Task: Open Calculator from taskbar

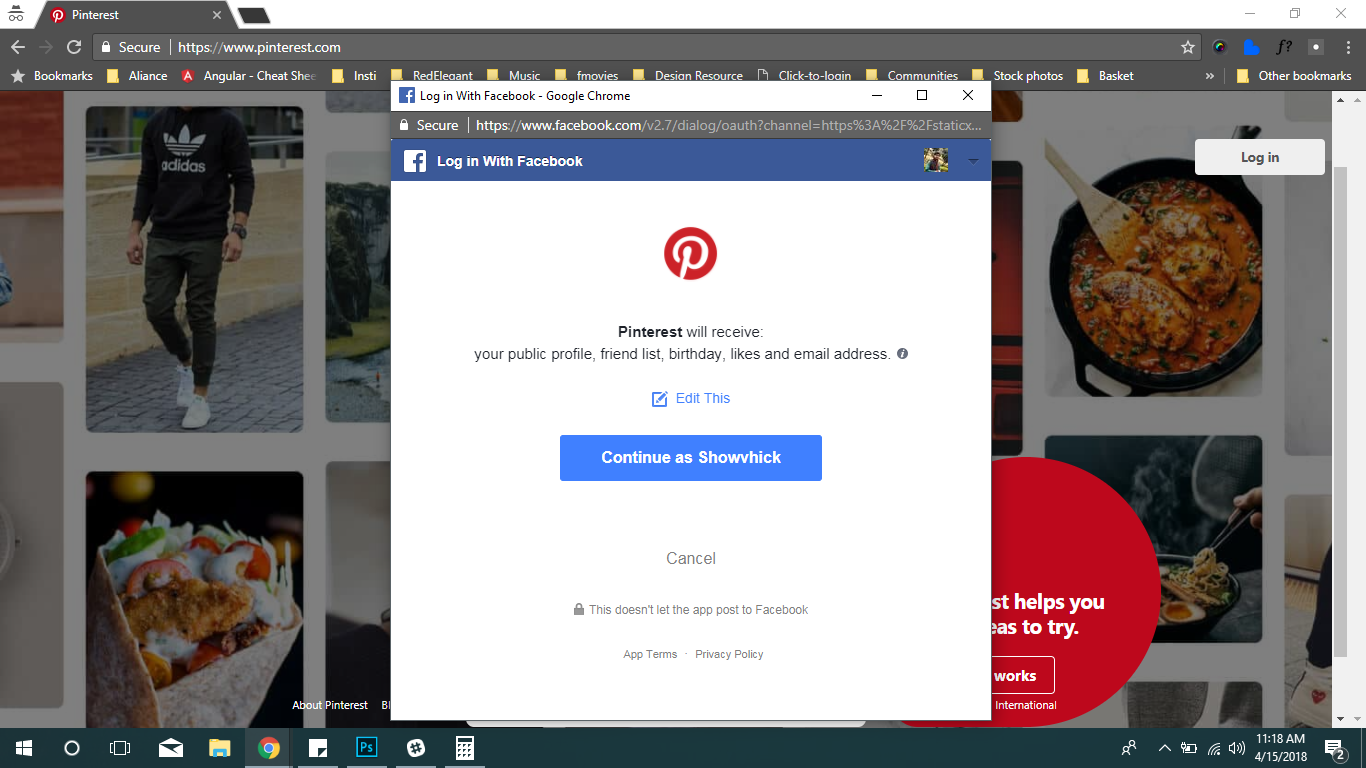Action: click(x=464, y=748)
